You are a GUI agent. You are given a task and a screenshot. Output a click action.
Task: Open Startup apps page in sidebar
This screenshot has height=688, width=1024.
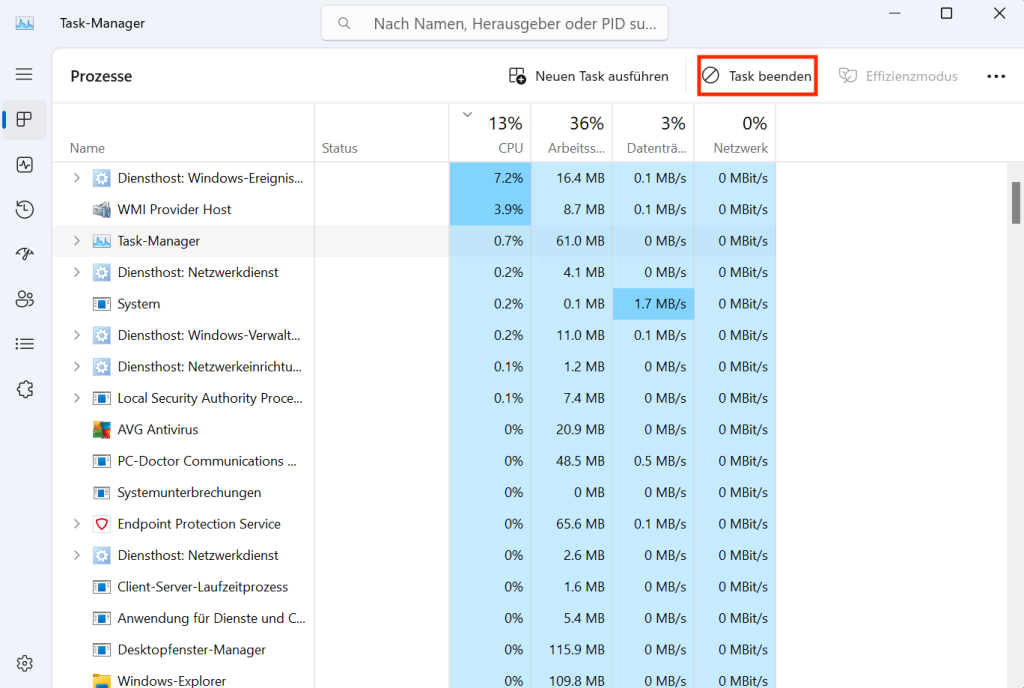25,254
